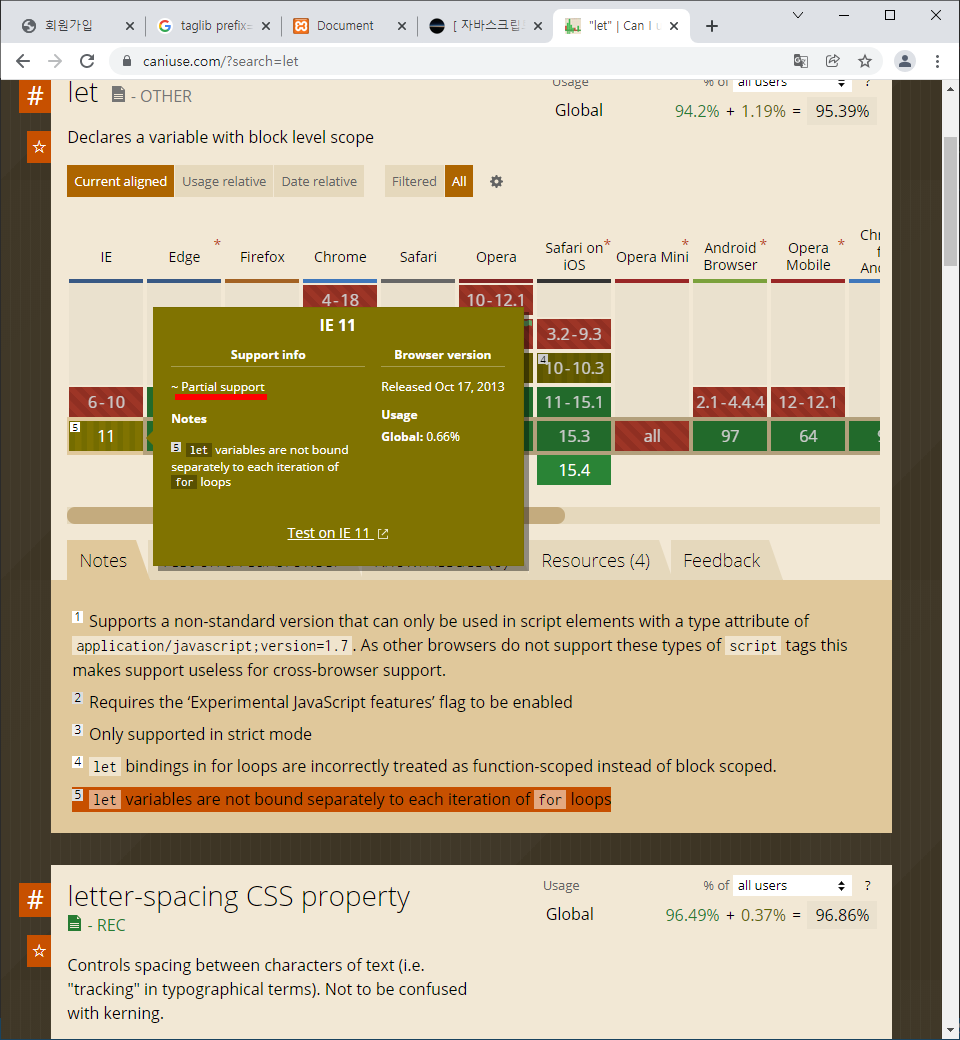
Task: Click the Chrome 4-18 cell
Action: pos(340,297)
